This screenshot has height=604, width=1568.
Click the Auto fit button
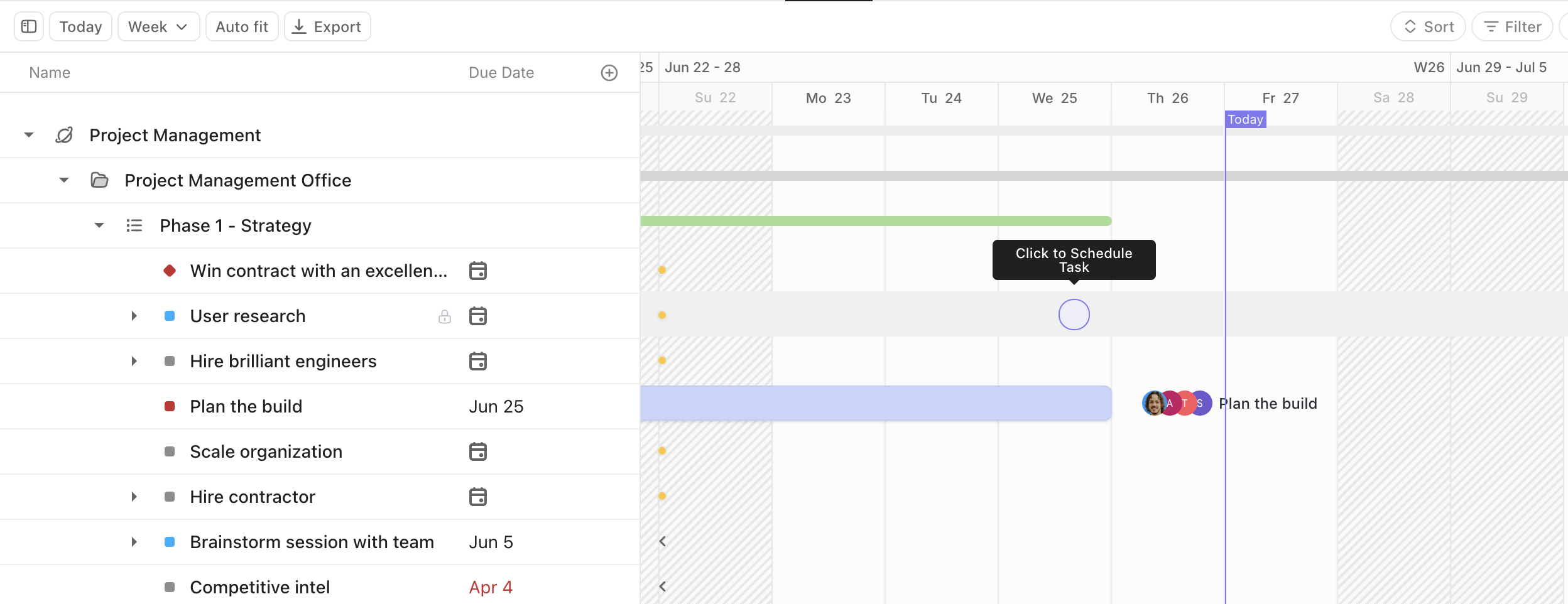242,26
